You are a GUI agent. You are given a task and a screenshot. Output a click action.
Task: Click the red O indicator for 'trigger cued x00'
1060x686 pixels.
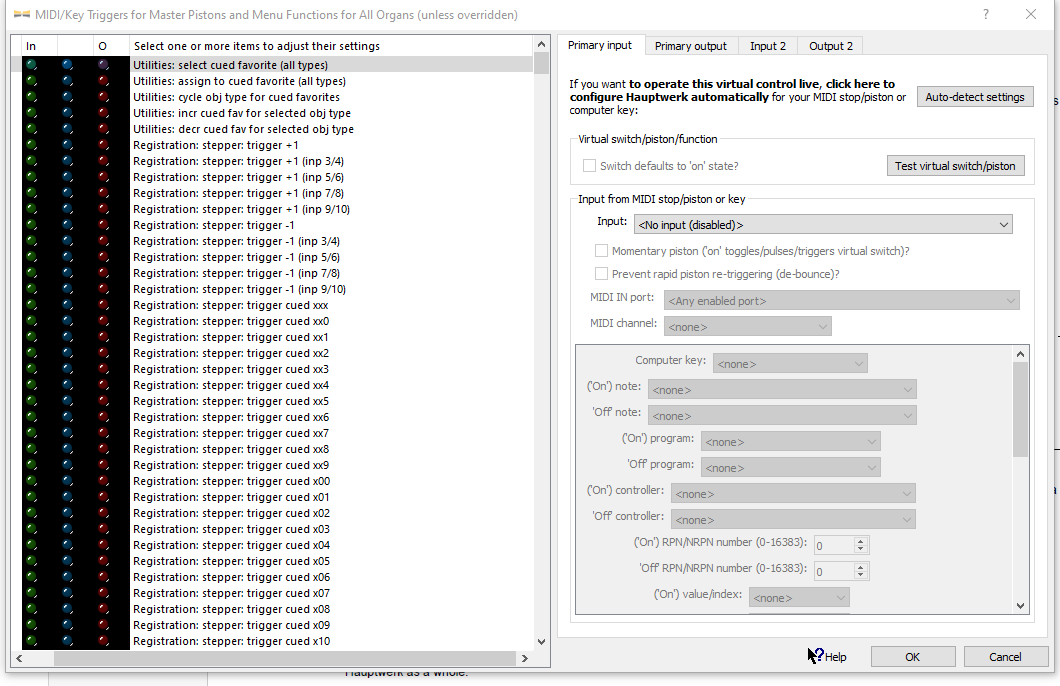102,481
